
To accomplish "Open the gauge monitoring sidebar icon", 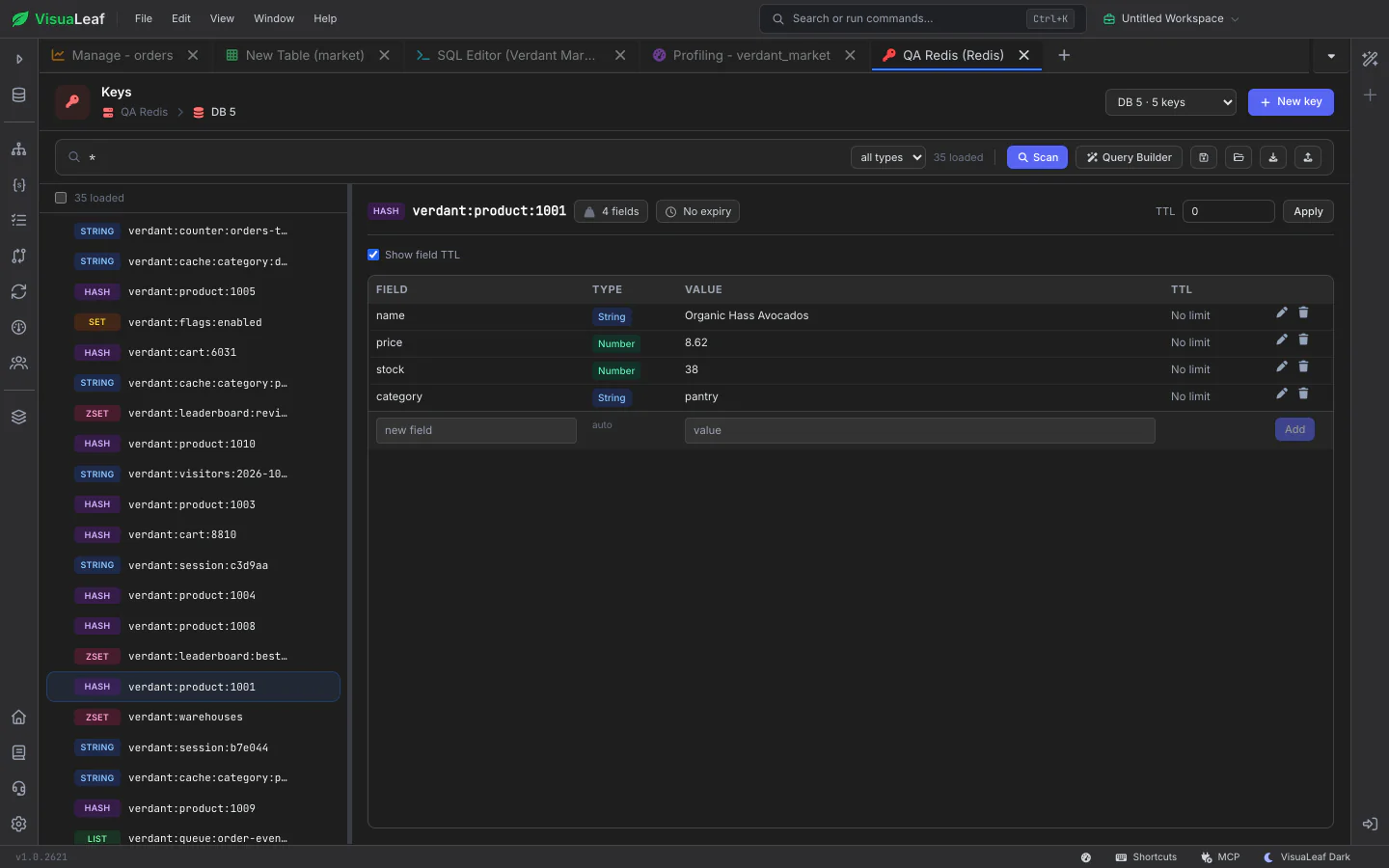I will click(18, 328).
